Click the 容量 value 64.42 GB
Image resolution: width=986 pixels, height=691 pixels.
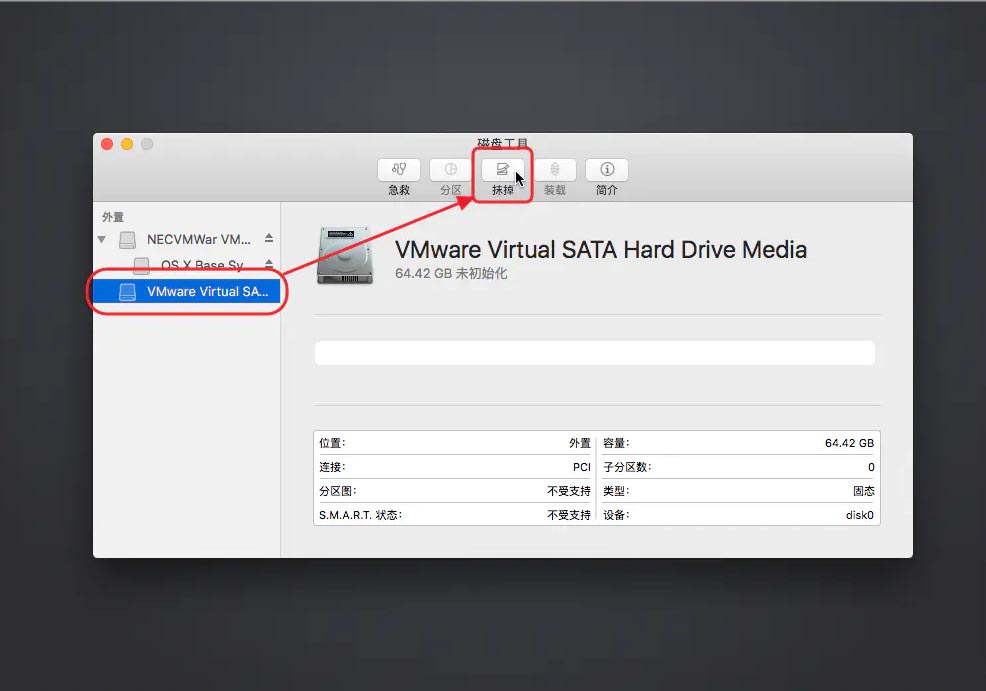[x=850, y=443]
